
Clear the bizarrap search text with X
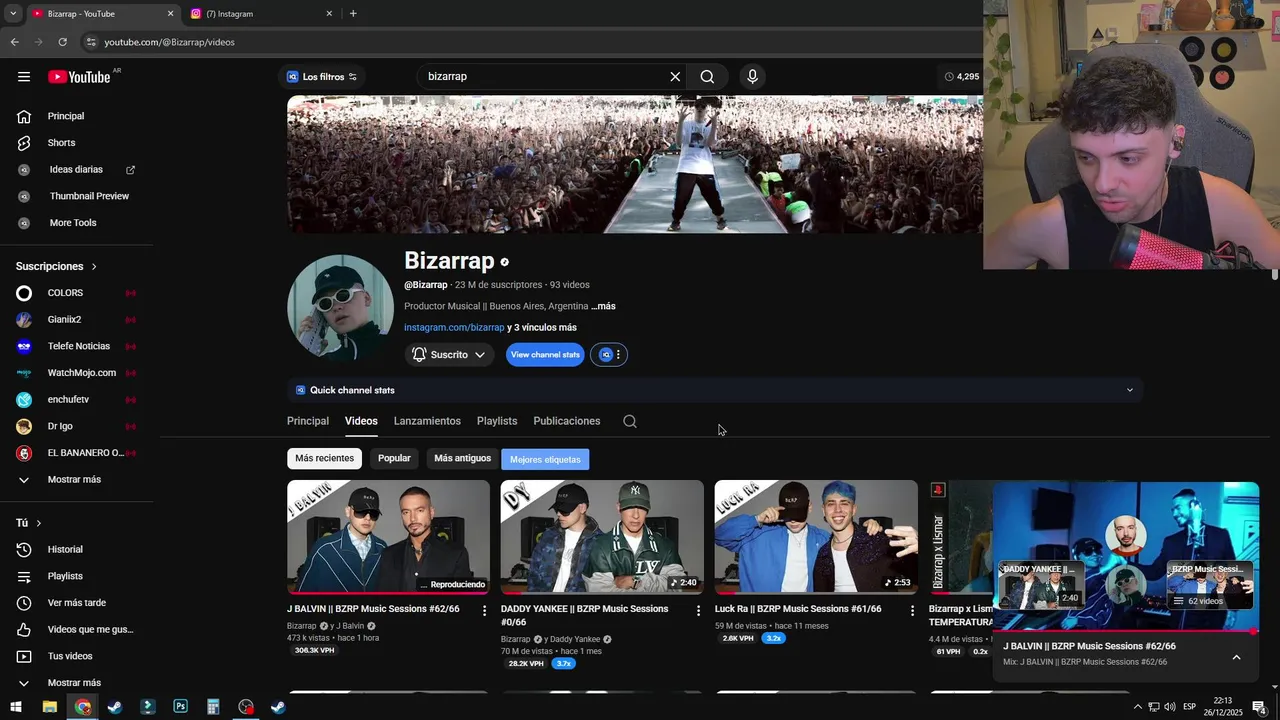point(675,77)
